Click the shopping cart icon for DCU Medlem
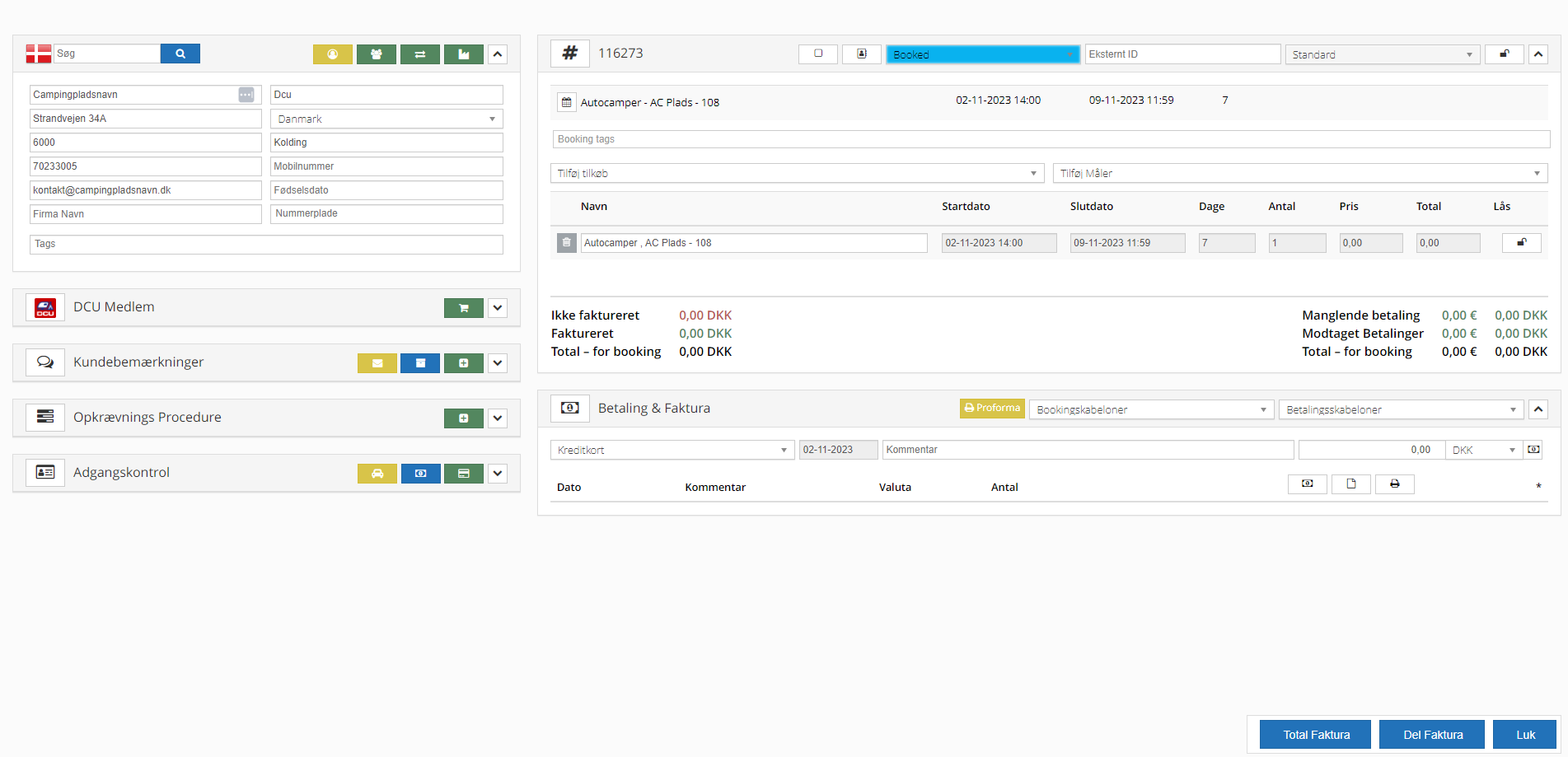The image size is (1568, 757). coord(463,308)
